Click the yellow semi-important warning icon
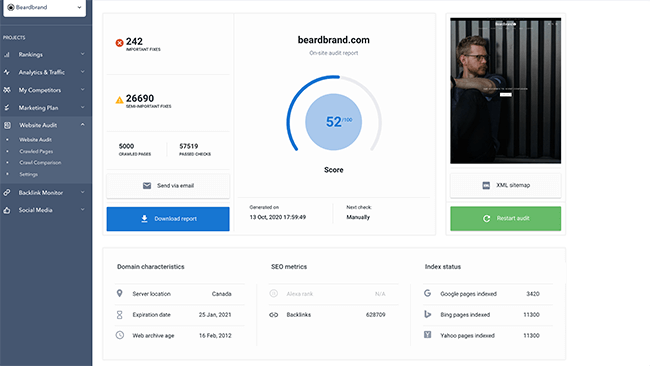Screen dimensions: 650x366 (119, 100)
